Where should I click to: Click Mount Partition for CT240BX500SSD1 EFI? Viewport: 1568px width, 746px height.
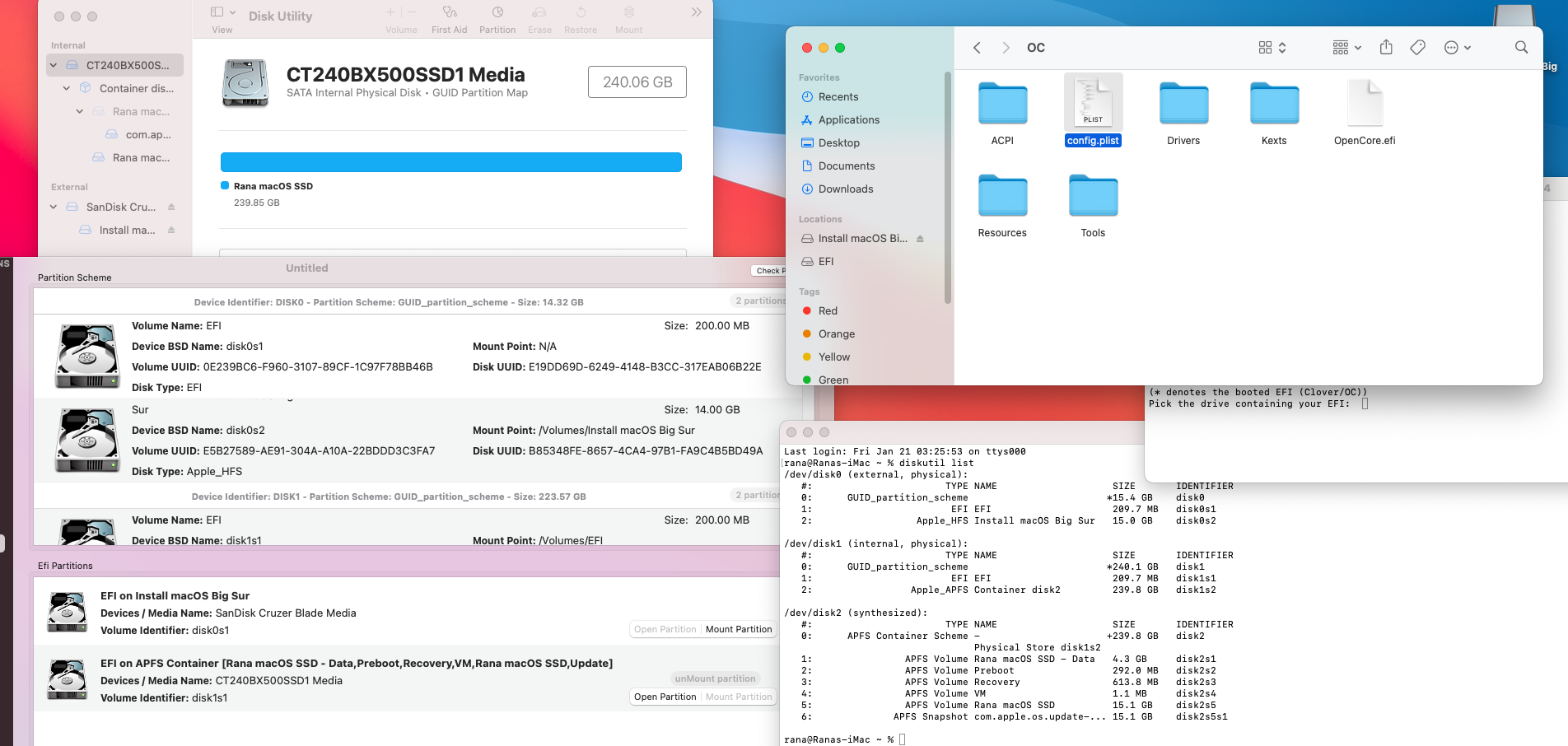coord(739,697)
